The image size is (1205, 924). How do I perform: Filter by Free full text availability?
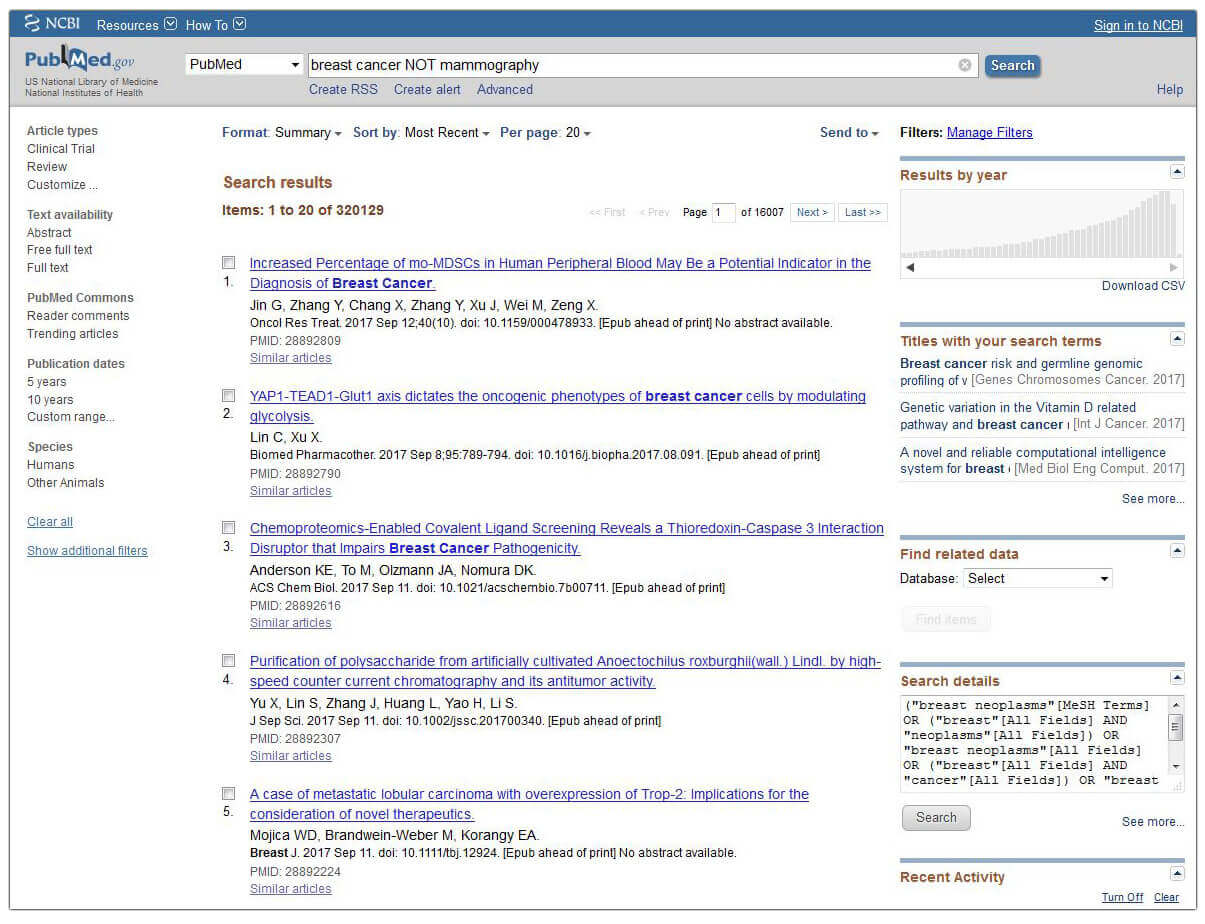60,250
